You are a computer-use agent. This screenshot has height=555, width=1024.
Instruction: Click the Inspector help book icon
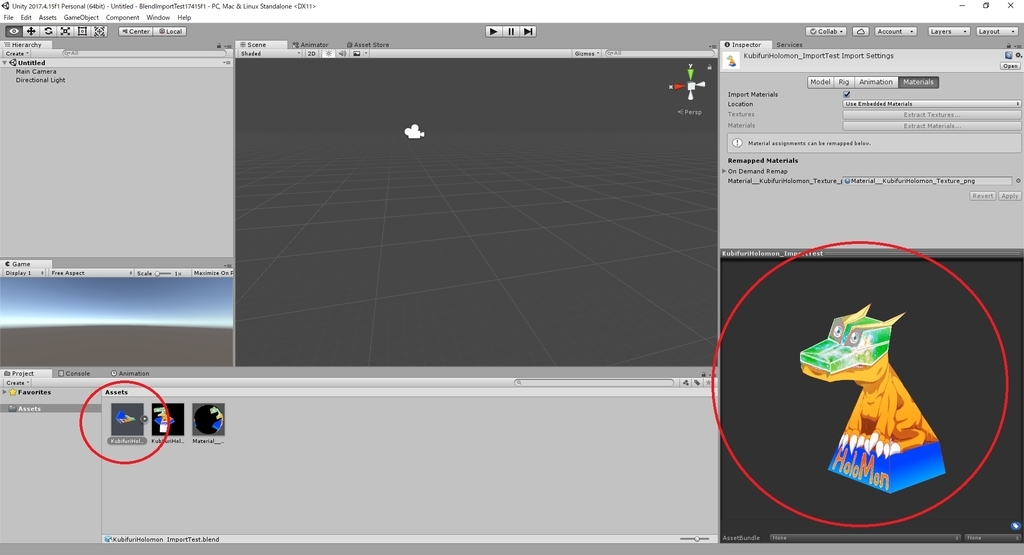(x=1009, y=56)
